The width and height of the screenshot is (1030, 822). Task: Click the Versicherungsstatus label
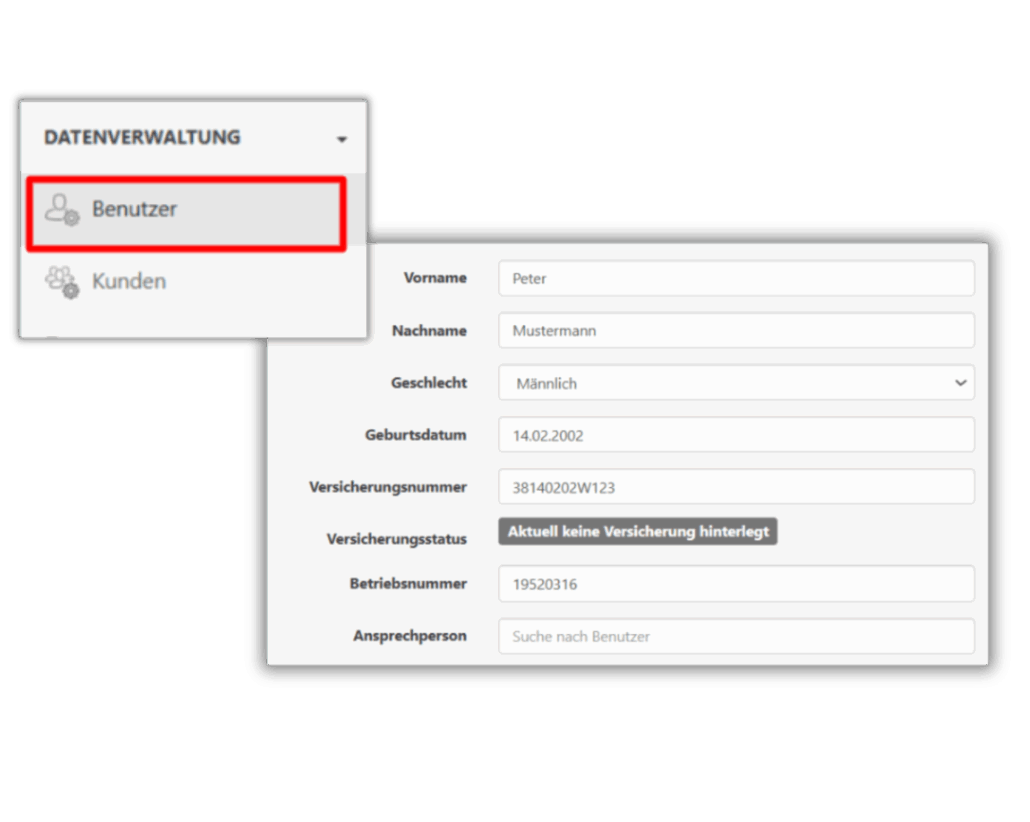[x=396, y=539]
